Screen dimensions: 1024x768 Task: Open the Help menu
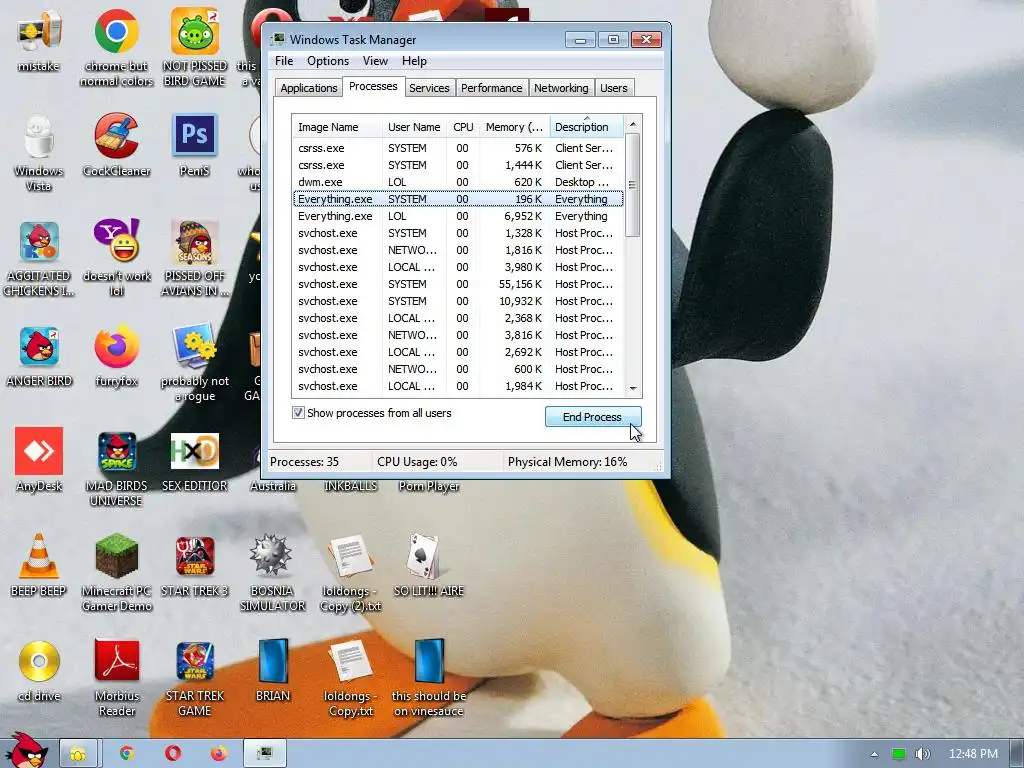tap(414, 61)
